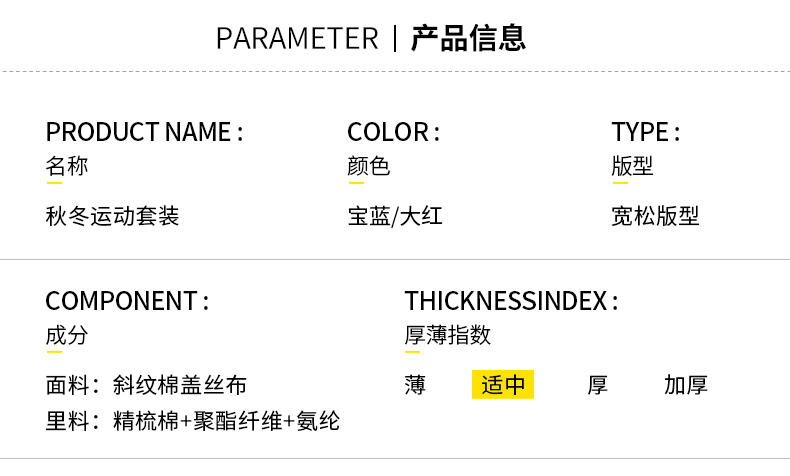Select the COLOR heading
Screen dimensions: 790x476
393,132
